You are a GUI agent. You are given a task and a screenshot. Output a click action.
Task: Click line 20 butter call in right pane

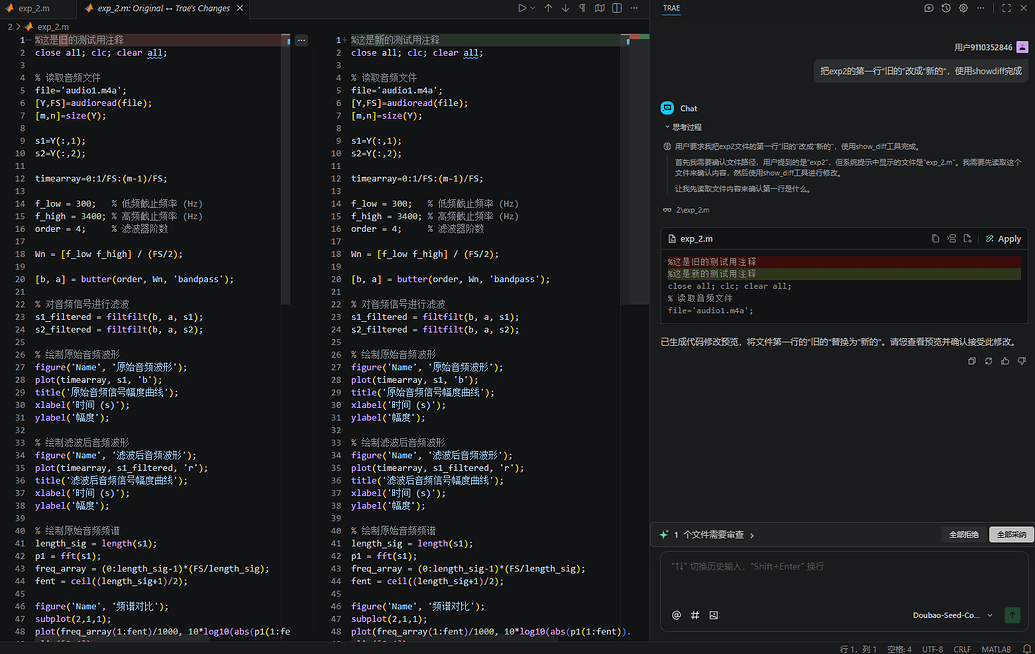coord(450,279)
